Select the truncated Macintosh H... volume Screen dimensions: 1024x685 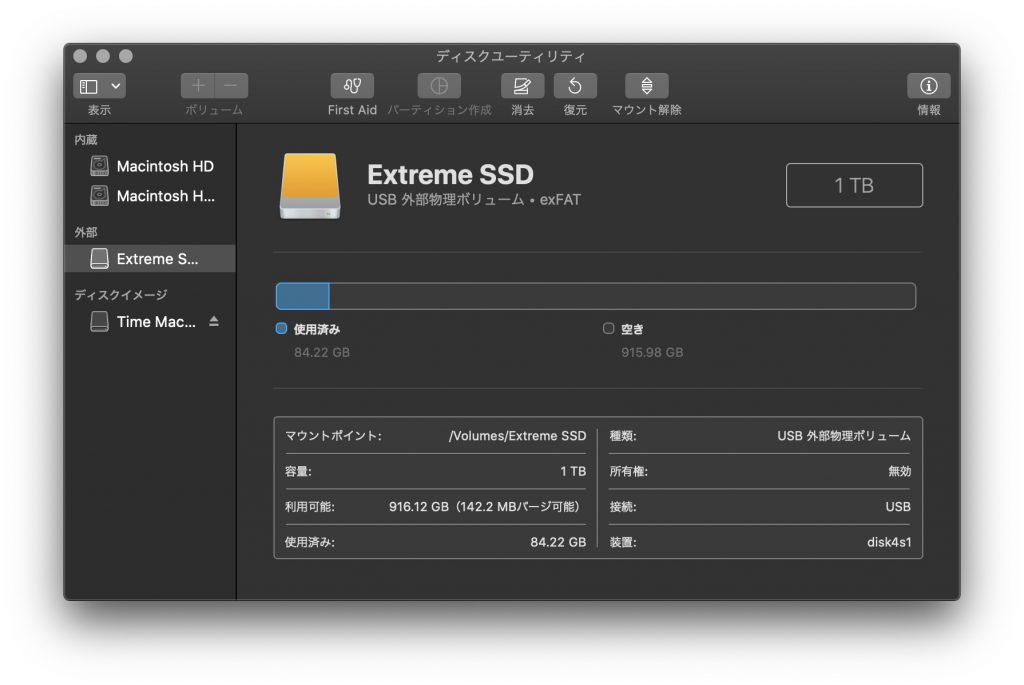point(150,196)
